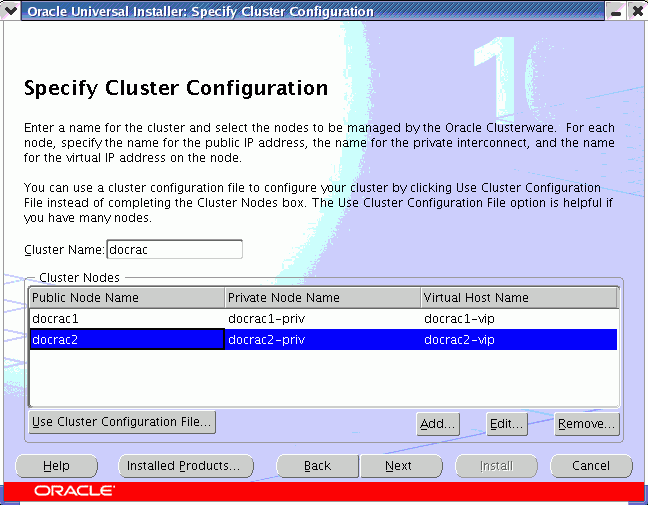Viewport: 648px width, 505px height.
Task: Select the docrac1-vip virtual host cell
Action: (x=518, y=319)
